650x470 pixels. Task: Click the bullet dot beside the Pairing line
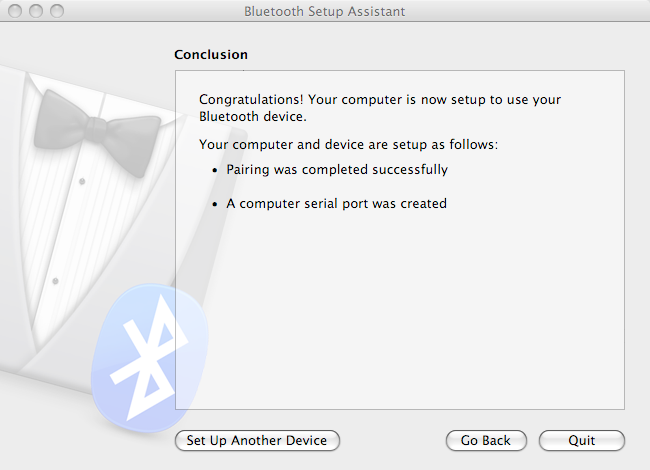[x=214, y=171]
